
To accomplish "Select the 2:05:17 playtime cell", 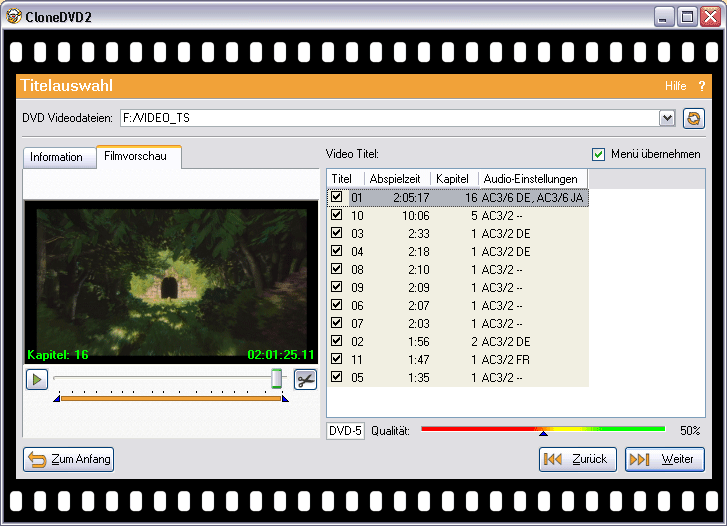I will point(411,198).
